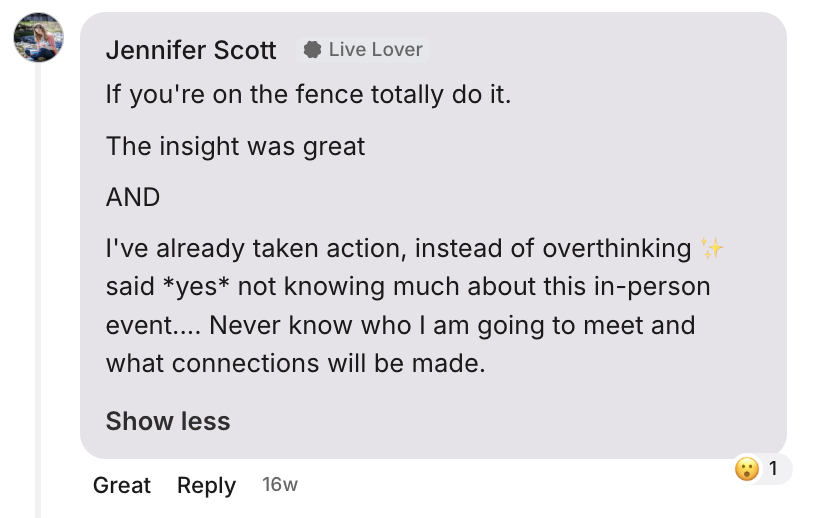
Task: React with the Great button
Action: (x=121, y=485)
